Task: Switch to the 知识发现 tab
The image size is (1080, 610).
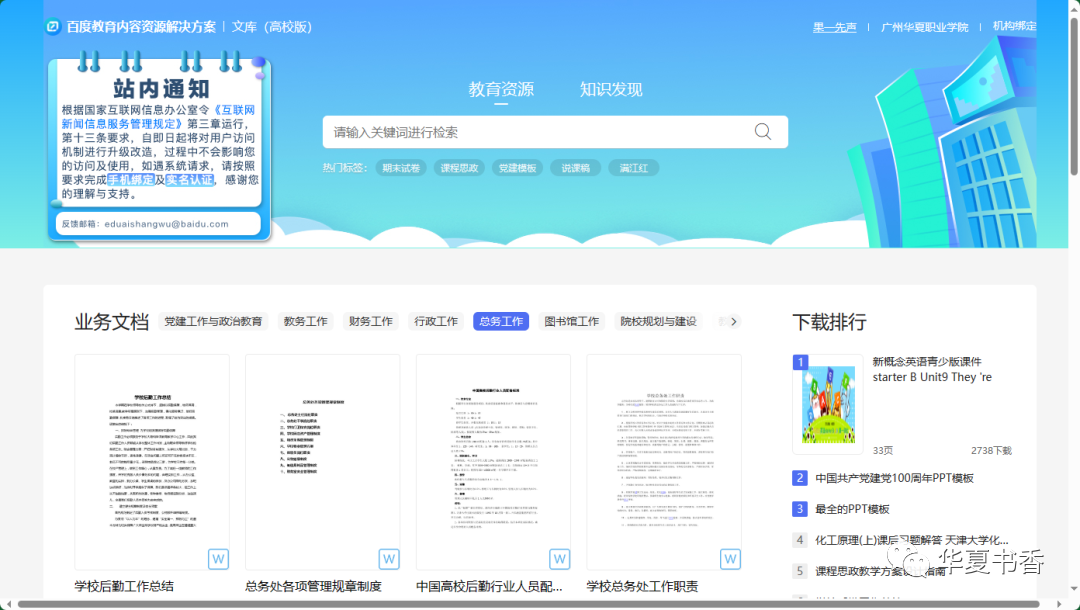Action: [x=611, y=89]
